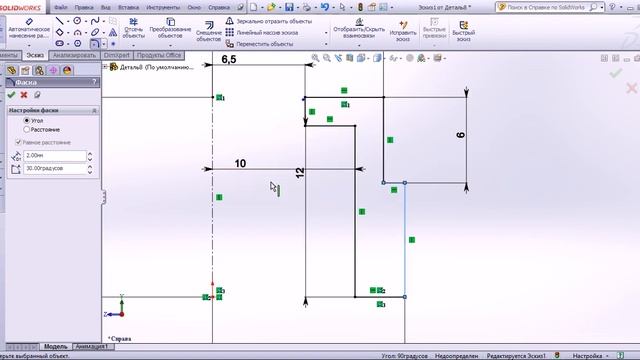The height and width of the screenshot is (360, 640).
Task: Click Переместить объекты
Action: coord(260,44)
